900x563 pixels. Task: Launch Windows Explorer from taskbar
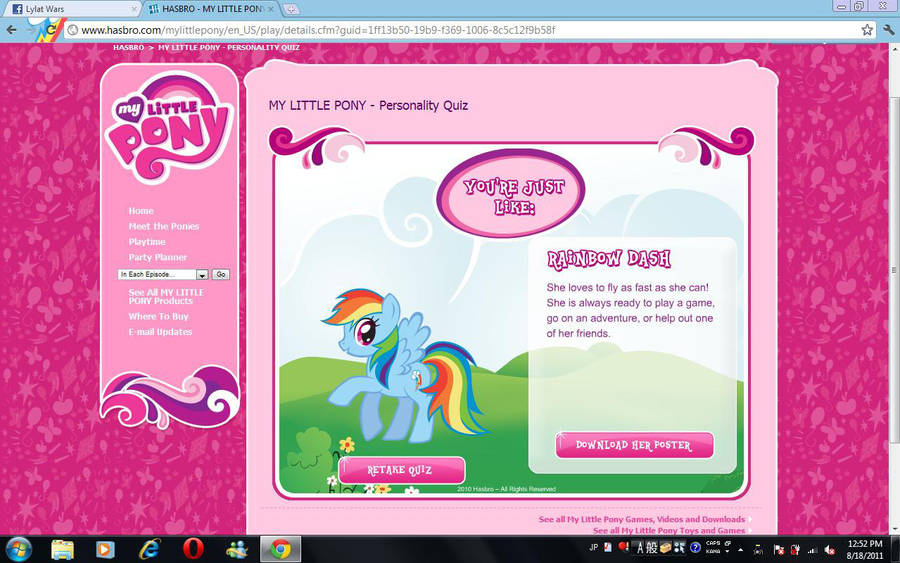tap(62, 550)
